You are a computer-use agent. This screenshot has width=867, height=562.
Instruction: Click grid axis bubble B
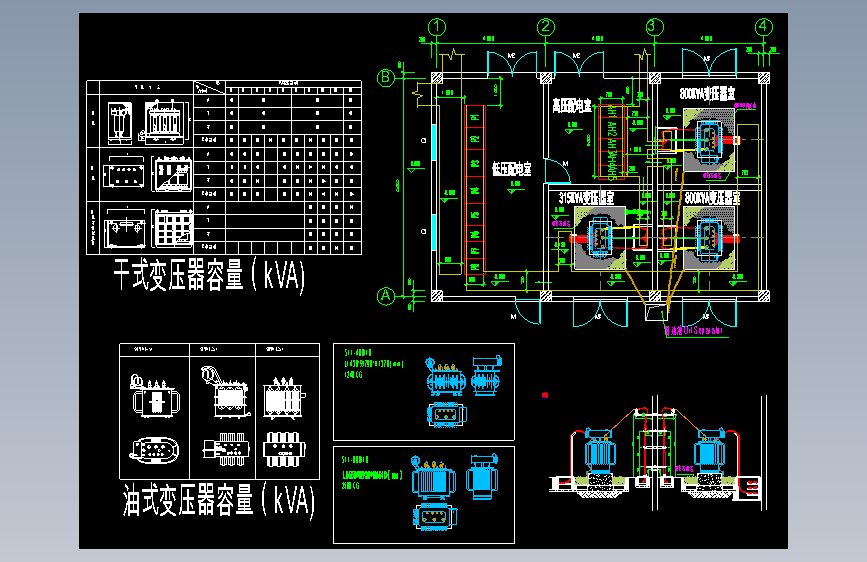click(x=386, y=77)
